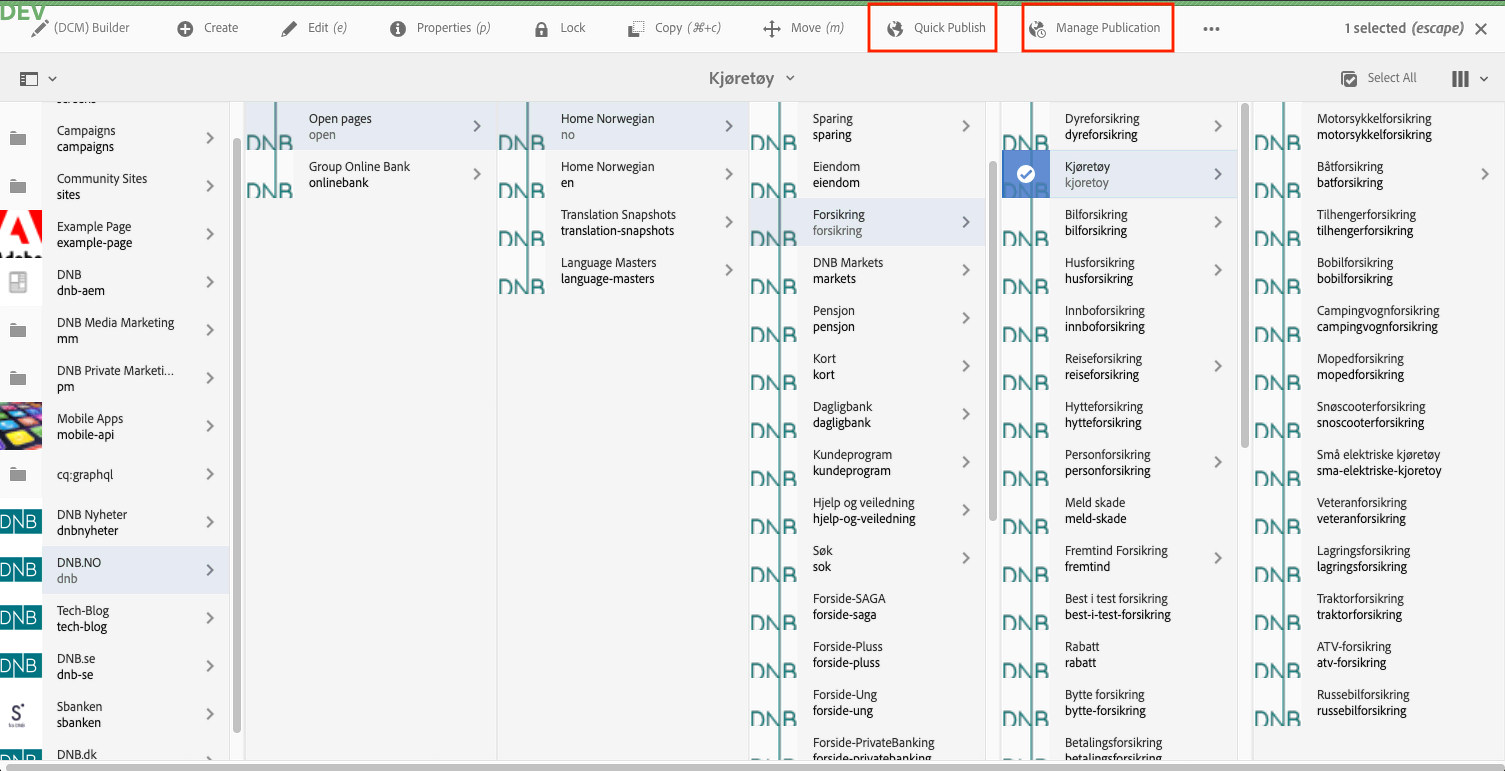
Task: Click the Copy icon in toolbar
Action: pyautogui.click(x=636, y=28)
